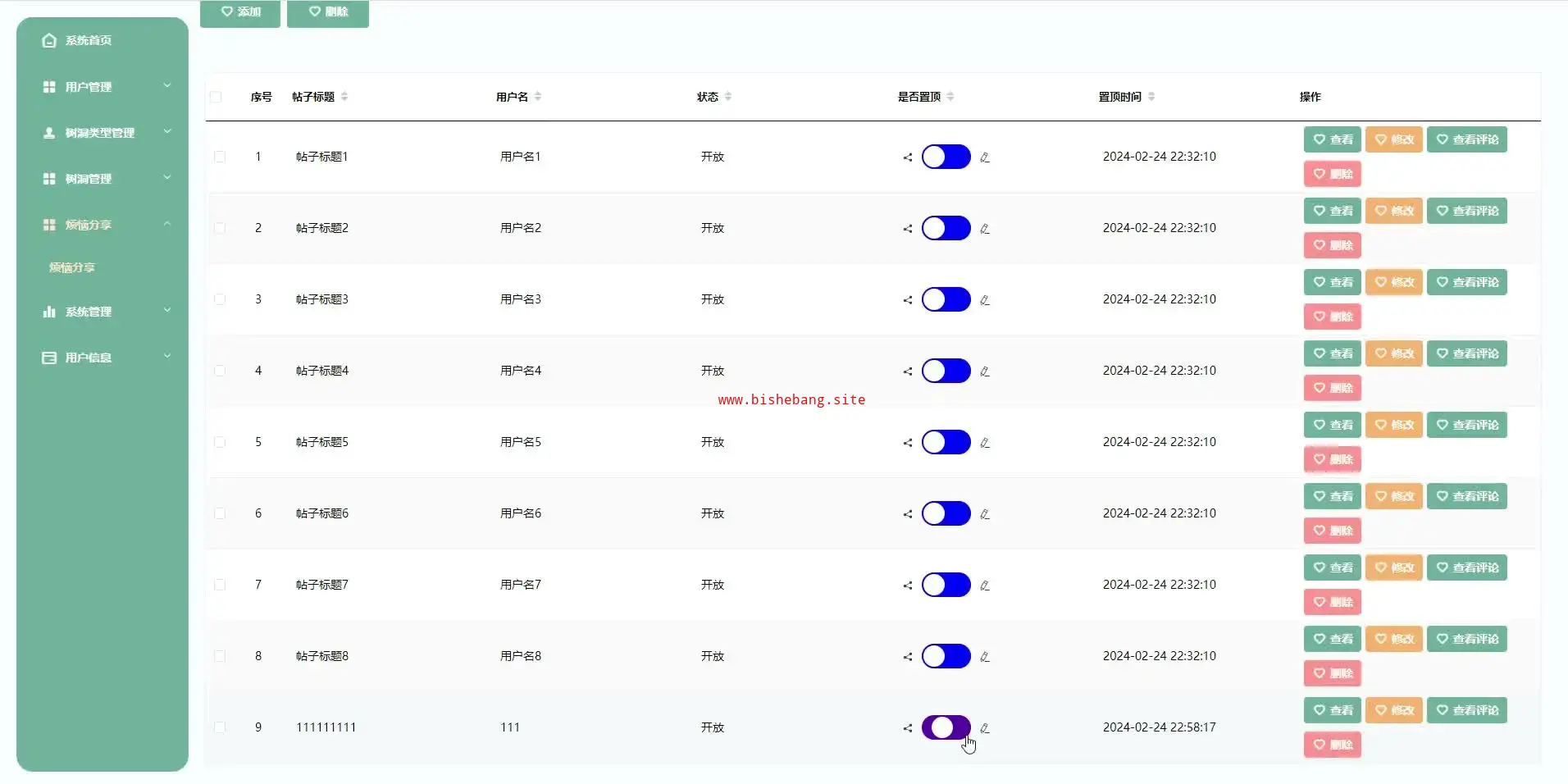Click the 添加 button at the top

(x=240, y=11)
